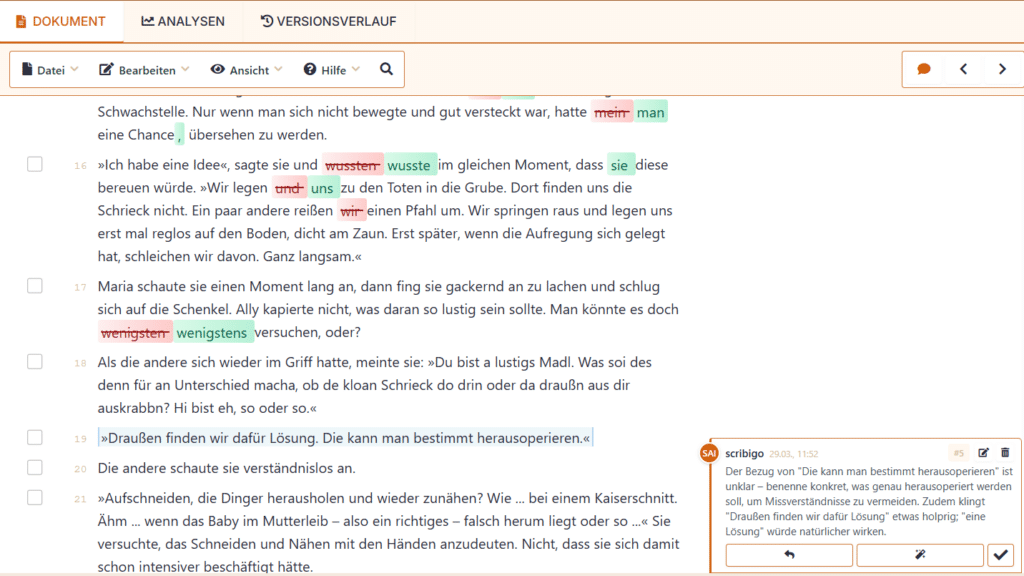Click the reply arrow icon in the comment
The height and width of the screenshot is (576, 1024).
pos(788,555)
